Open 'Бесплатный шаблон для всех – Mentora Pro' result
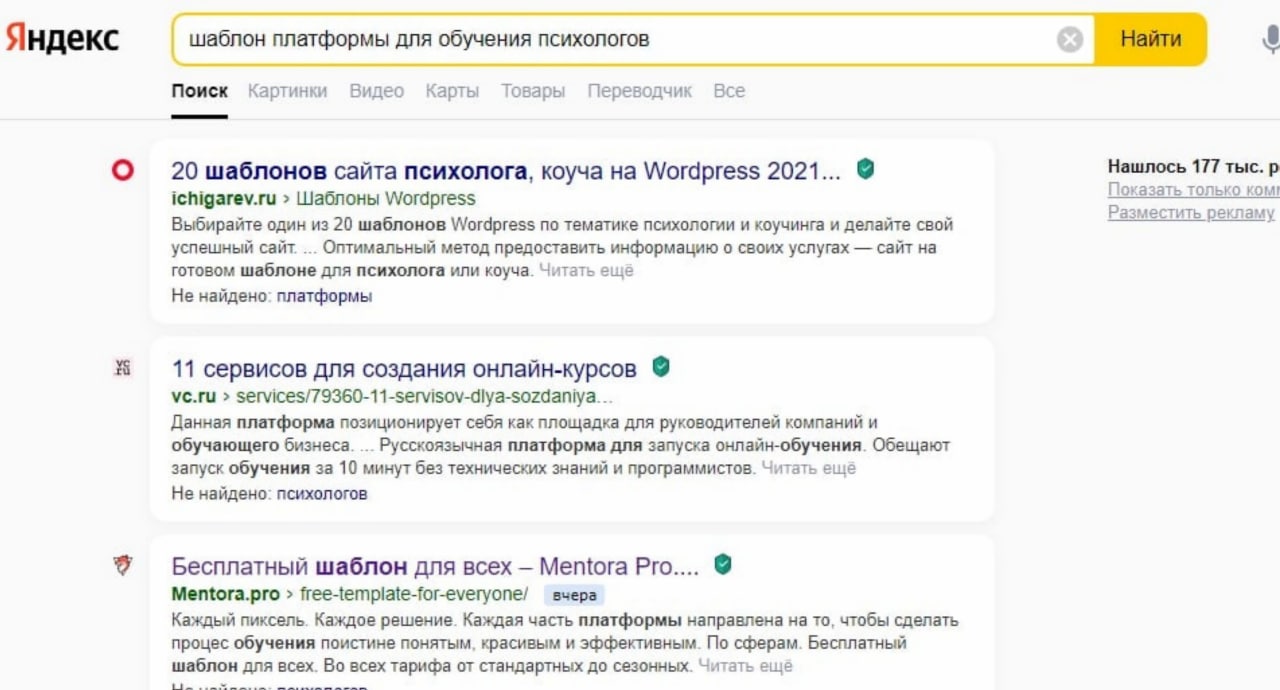 (x=435, y=567)
